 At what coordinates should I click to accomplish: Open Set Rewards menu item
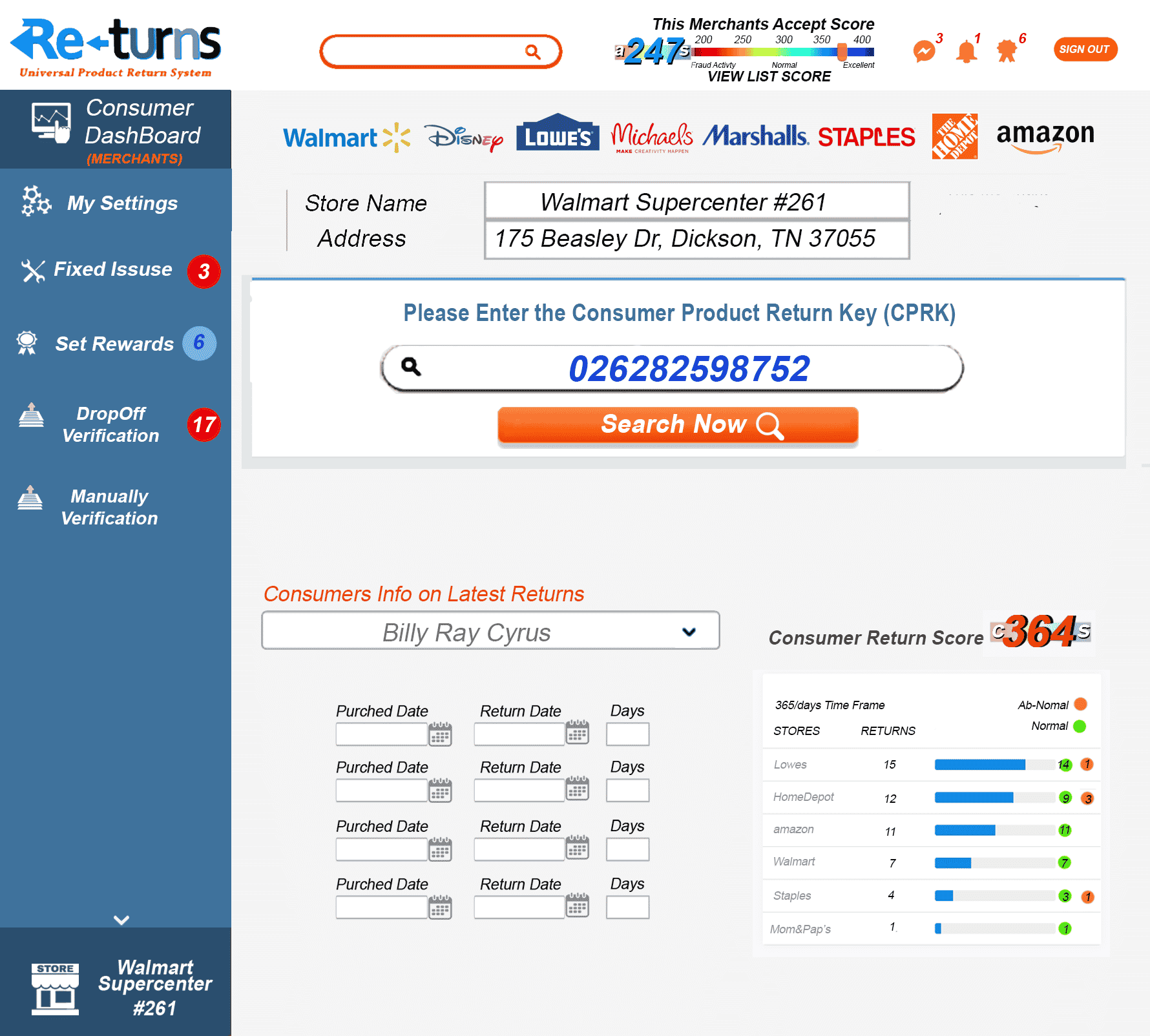[x=116, y=343]
